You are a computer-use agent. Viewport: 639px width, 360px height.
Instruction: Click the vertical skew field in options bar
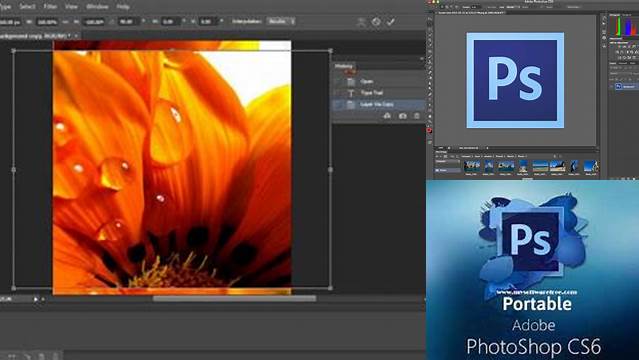click(x=207, y=22)
